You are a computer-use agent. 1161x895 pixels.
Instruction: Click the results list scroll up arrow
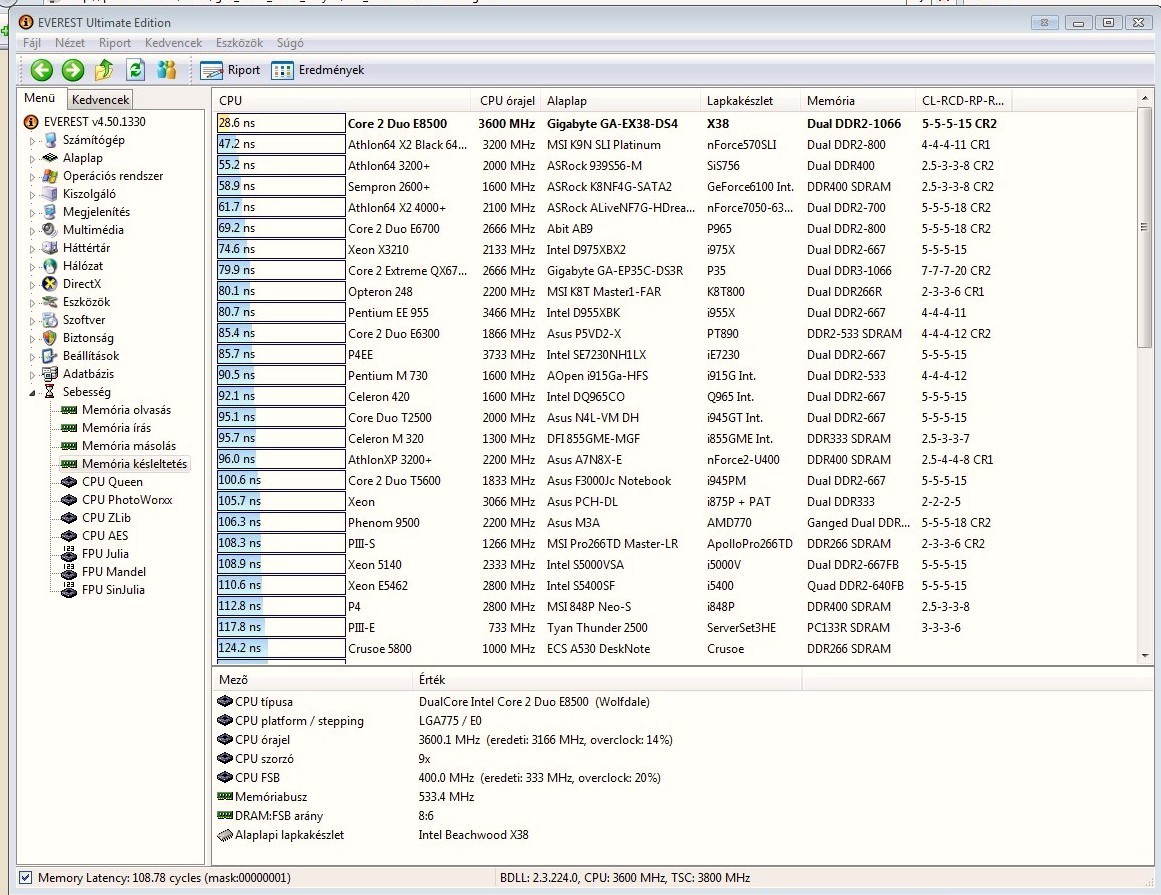pos(1145,98)
